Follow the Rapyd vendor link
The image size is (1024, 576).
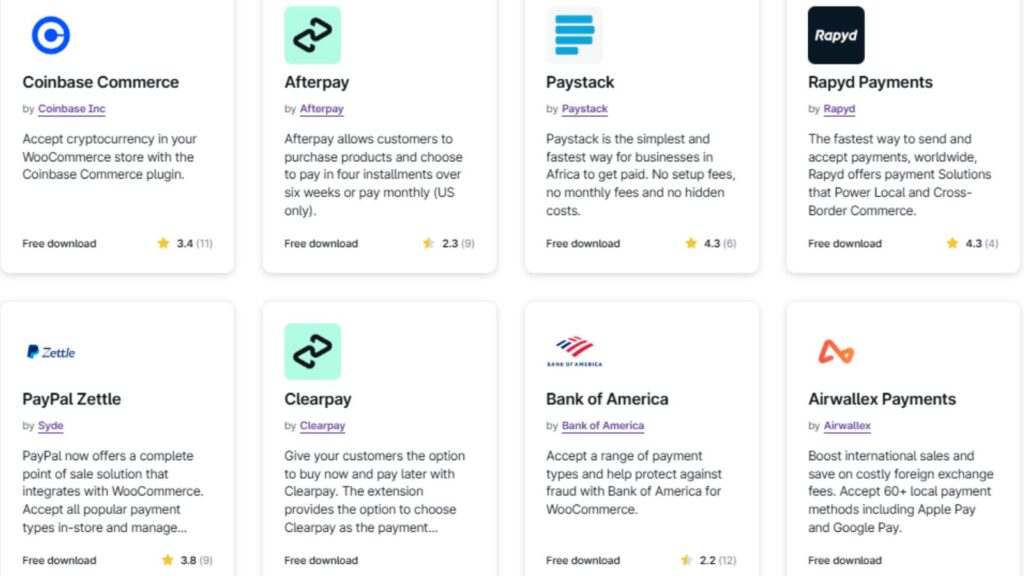click(x=839, y=109)
